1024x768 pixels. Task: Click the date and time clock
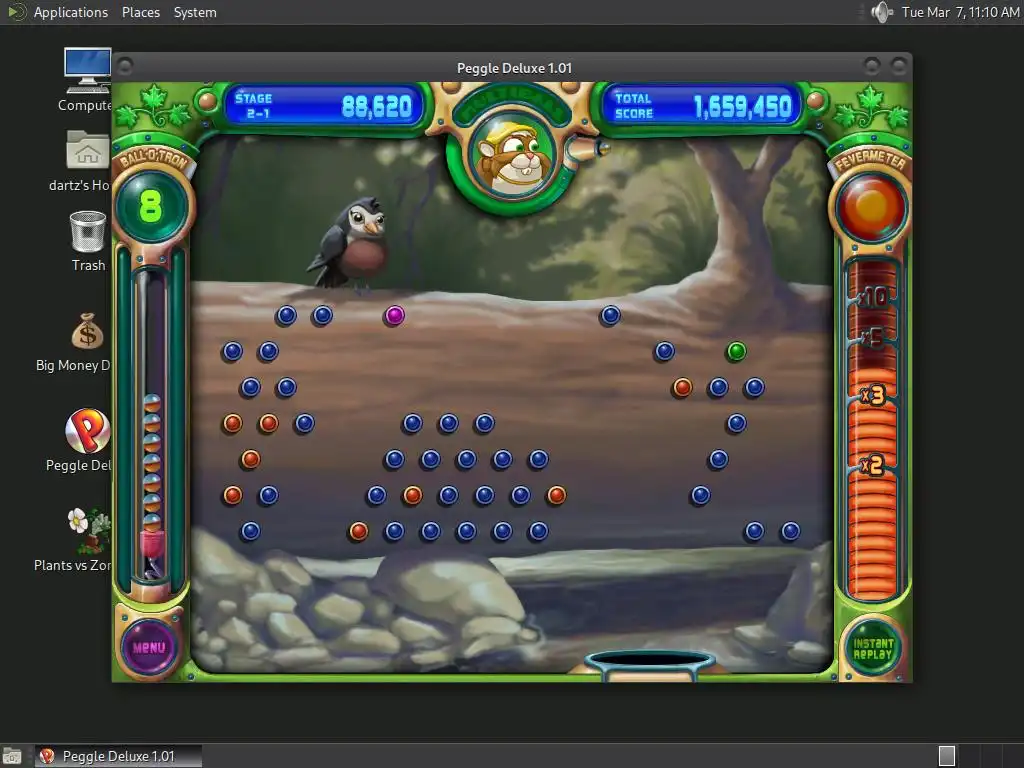(960, 12)
